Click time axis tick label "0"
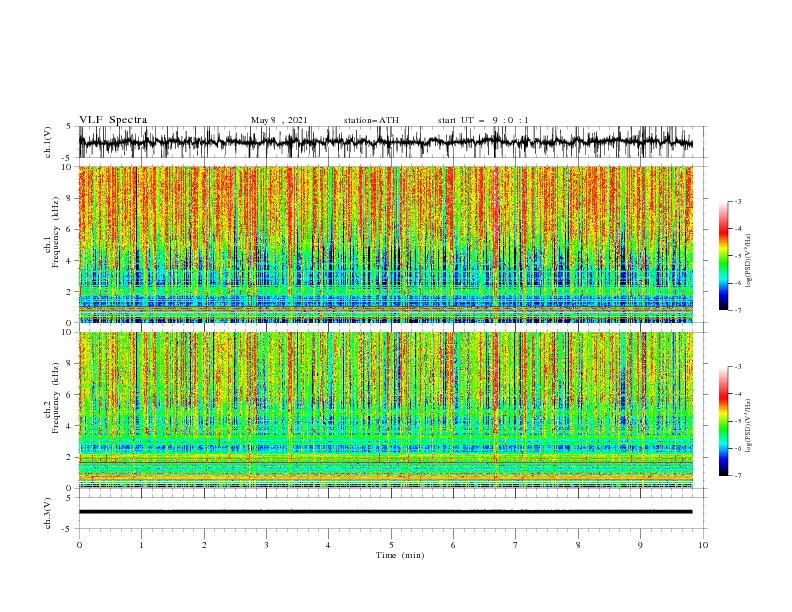Image resolution: width=792 pixels, height=612 pixels. (79, 545)
